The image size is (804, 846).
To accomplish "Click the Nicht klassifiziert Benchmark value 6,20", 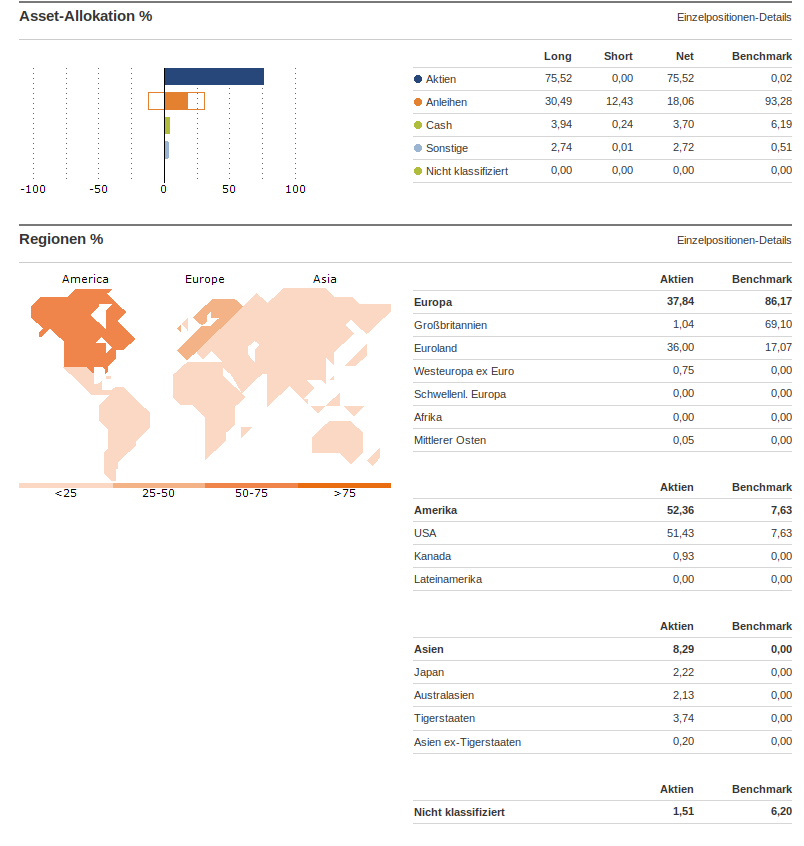I will (781, 811).
